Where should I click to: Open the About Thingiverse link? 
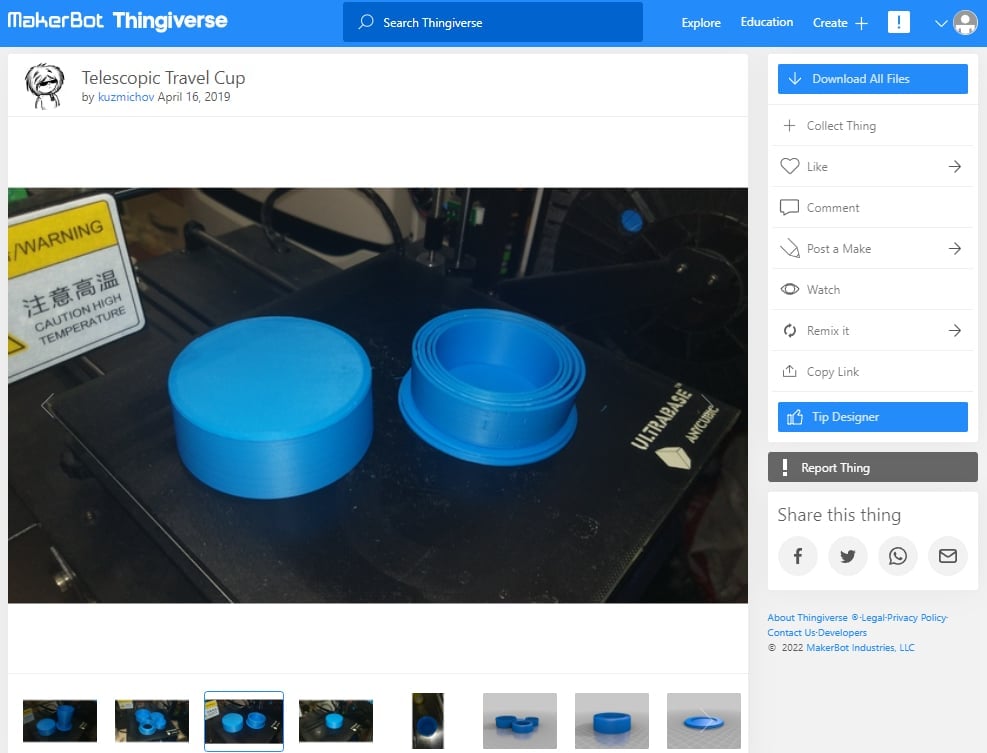click(807, 618)
